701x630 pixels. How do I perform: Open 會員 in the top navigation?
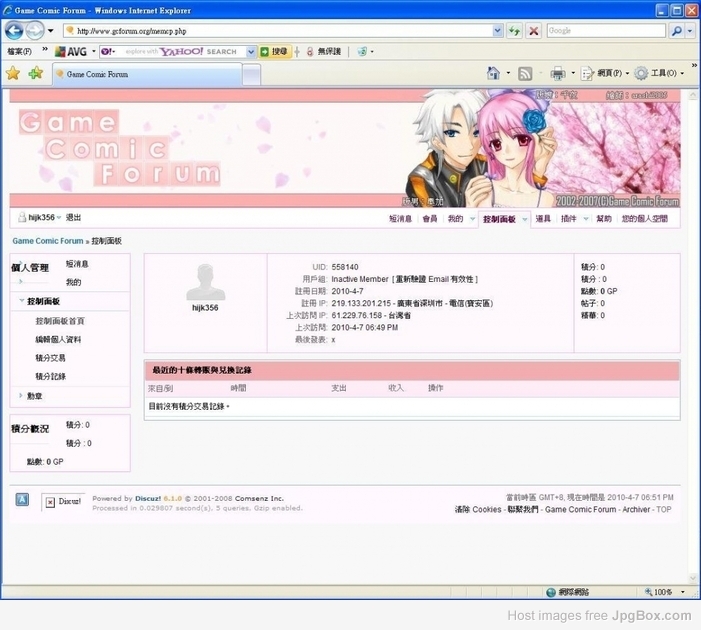coord(430,219)
